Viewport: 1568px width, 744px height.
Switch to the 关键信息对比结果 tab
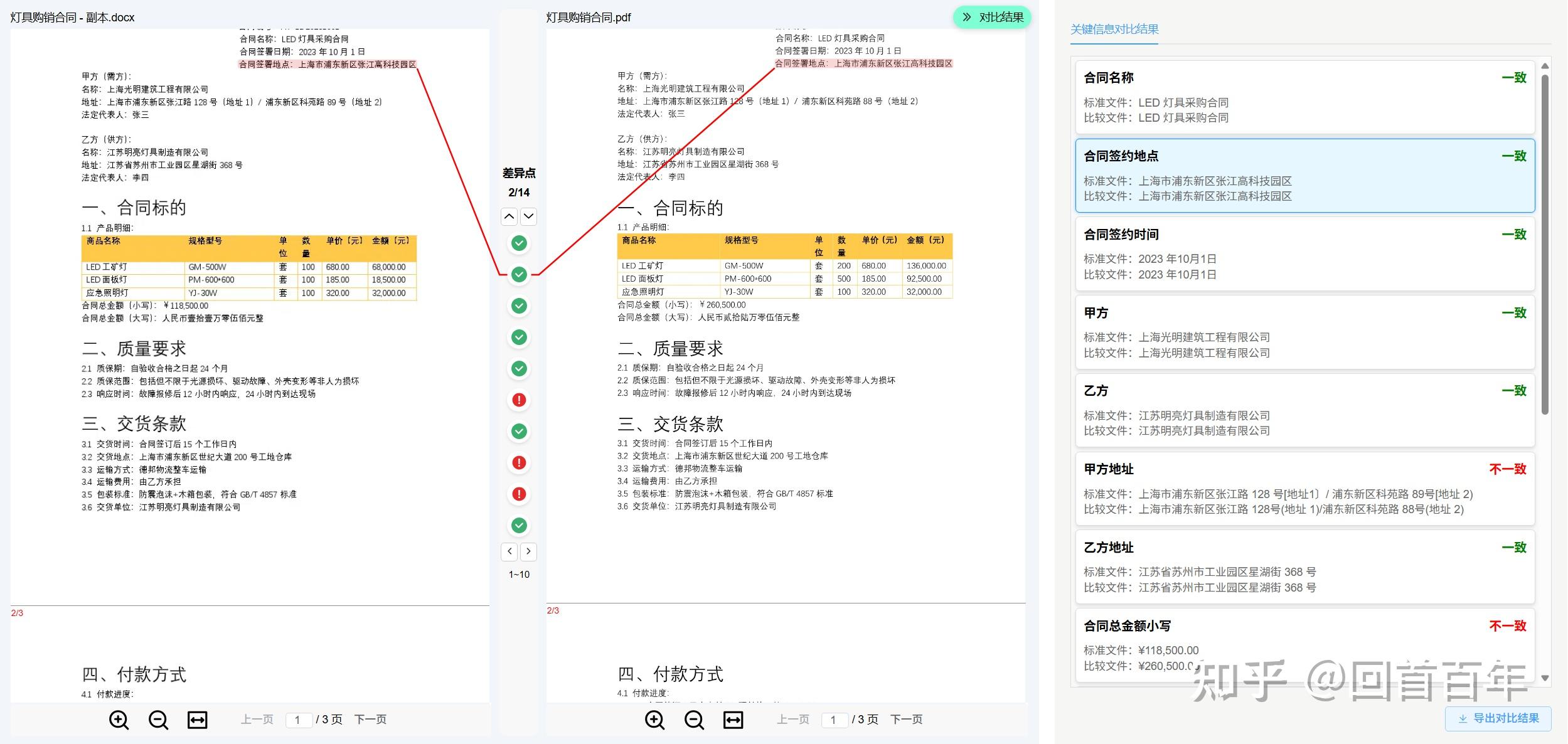coord(1114,29)
